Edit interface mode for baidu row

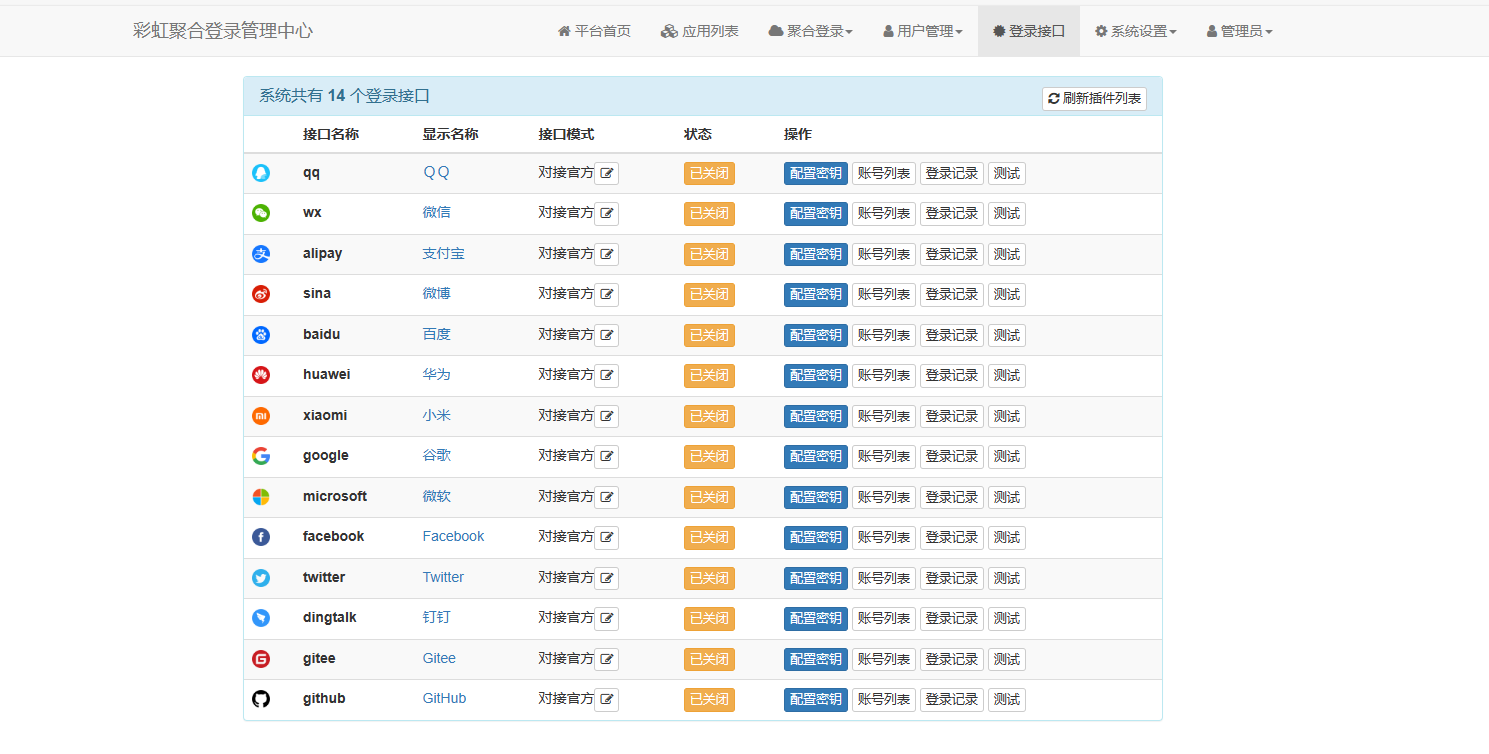click(x=607, y=335)
